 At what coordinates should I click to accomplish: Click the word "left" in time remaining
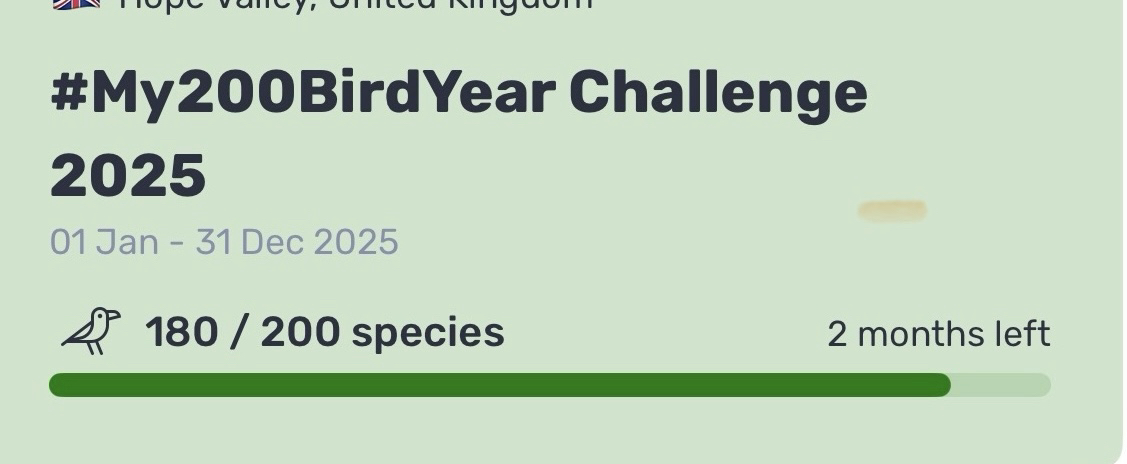pyautogui.click(x=1016, y=334)
